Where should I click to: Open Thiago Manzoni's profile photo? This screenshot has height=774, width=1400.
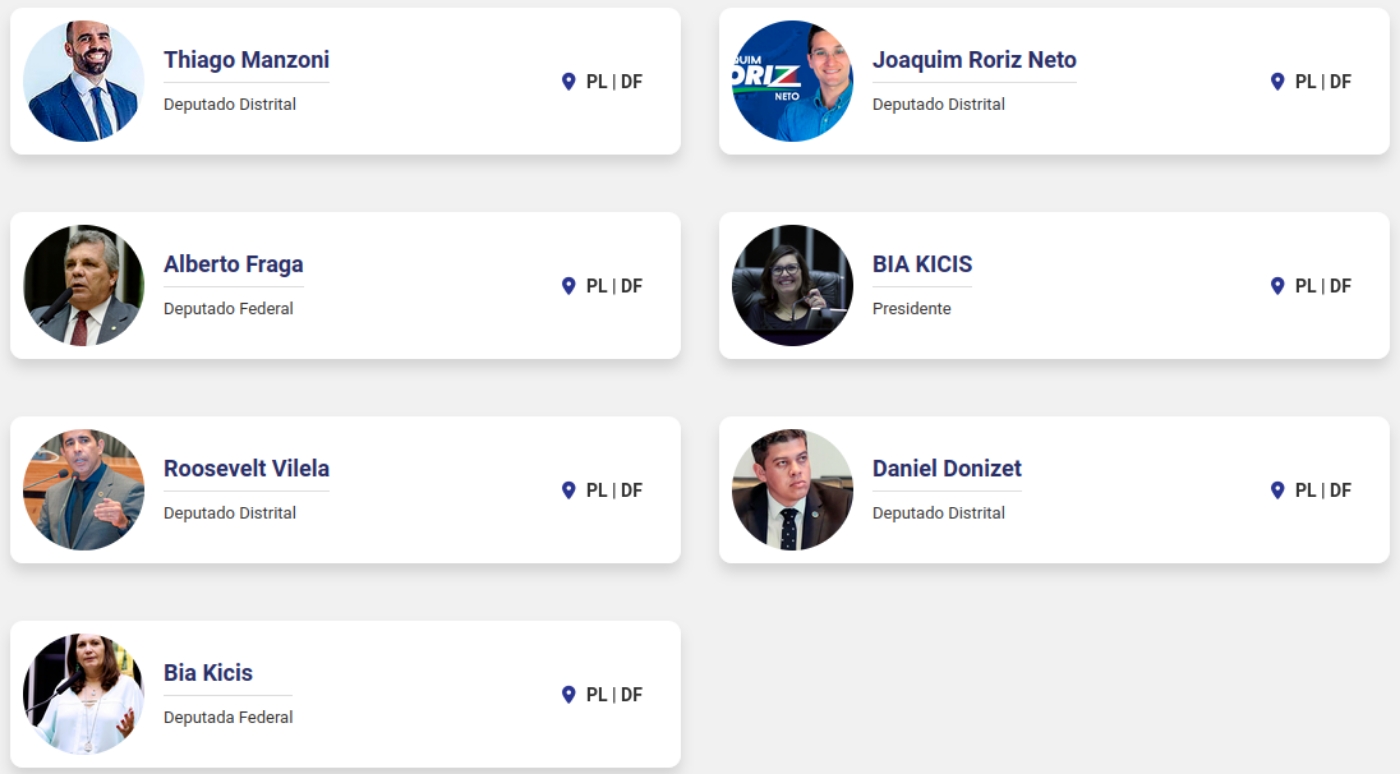coord(84,81)
